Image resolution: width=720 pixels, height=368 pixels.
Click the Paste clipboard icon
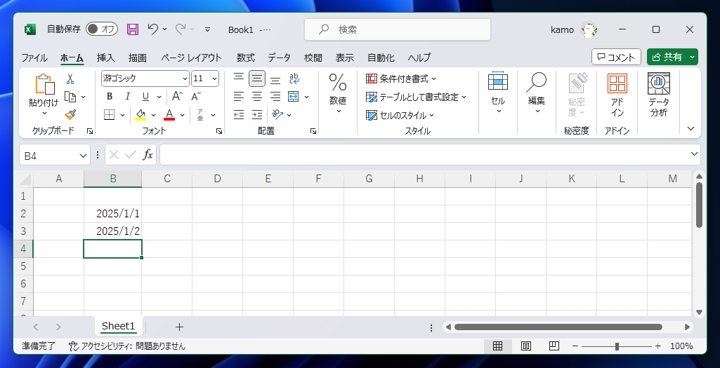click(45, 85)
